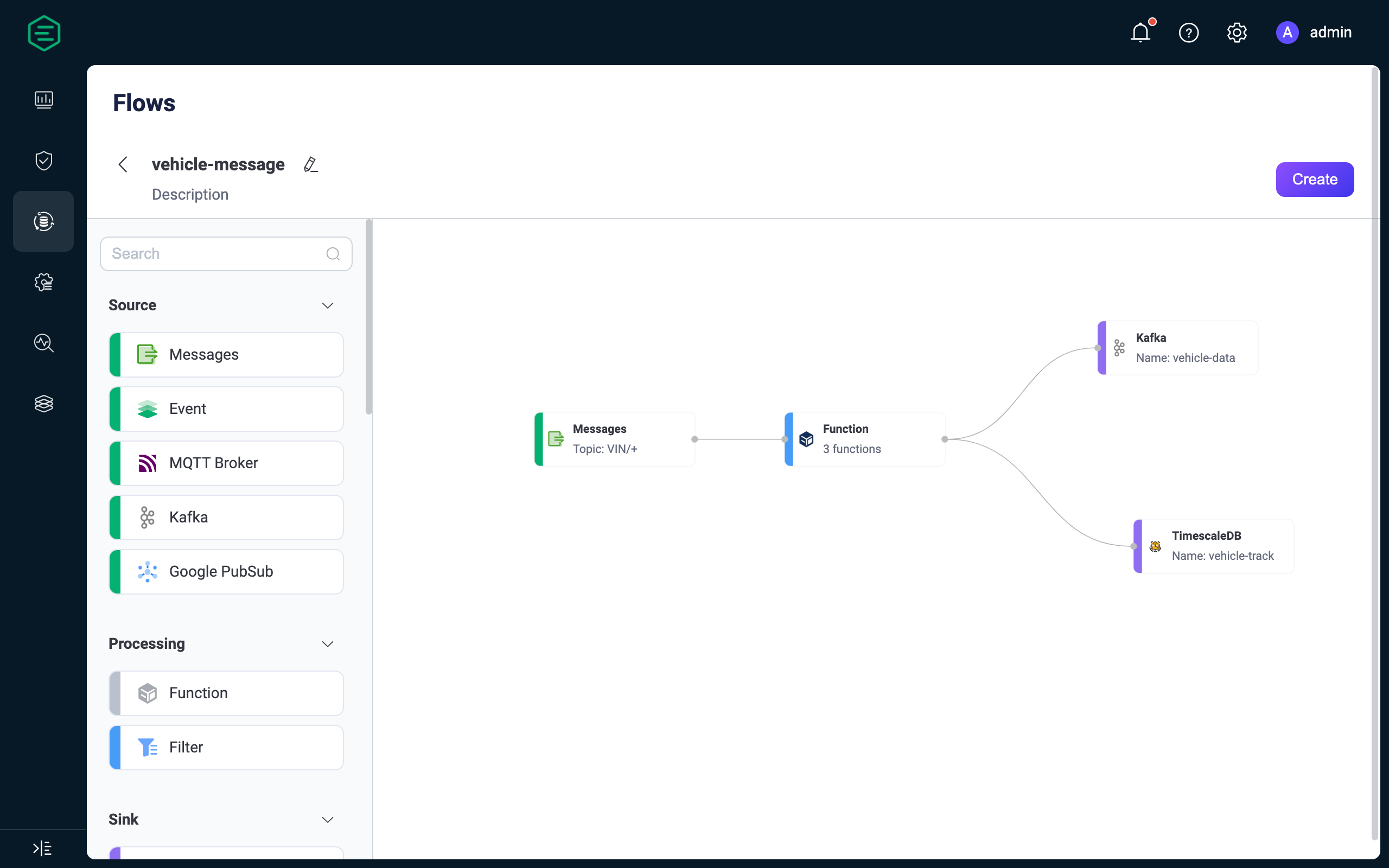Click the notifications bell icon
Viewport: 1389px width, 868px height.
tap(1141, 32)
